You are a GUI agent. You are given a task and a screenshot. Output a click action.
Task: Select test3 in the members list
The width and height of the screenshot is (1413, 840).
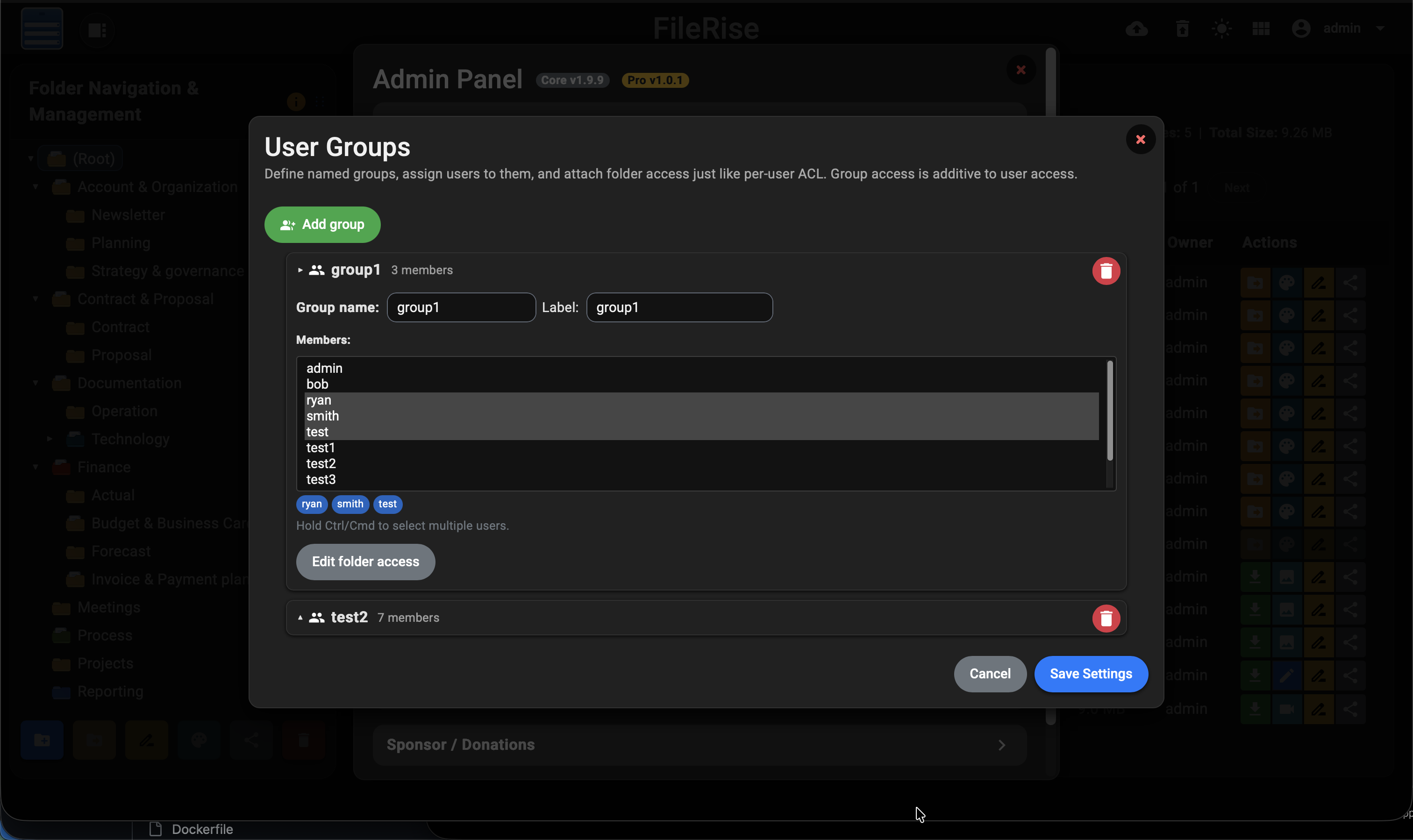pyautogui.click(x=321, y=479)
